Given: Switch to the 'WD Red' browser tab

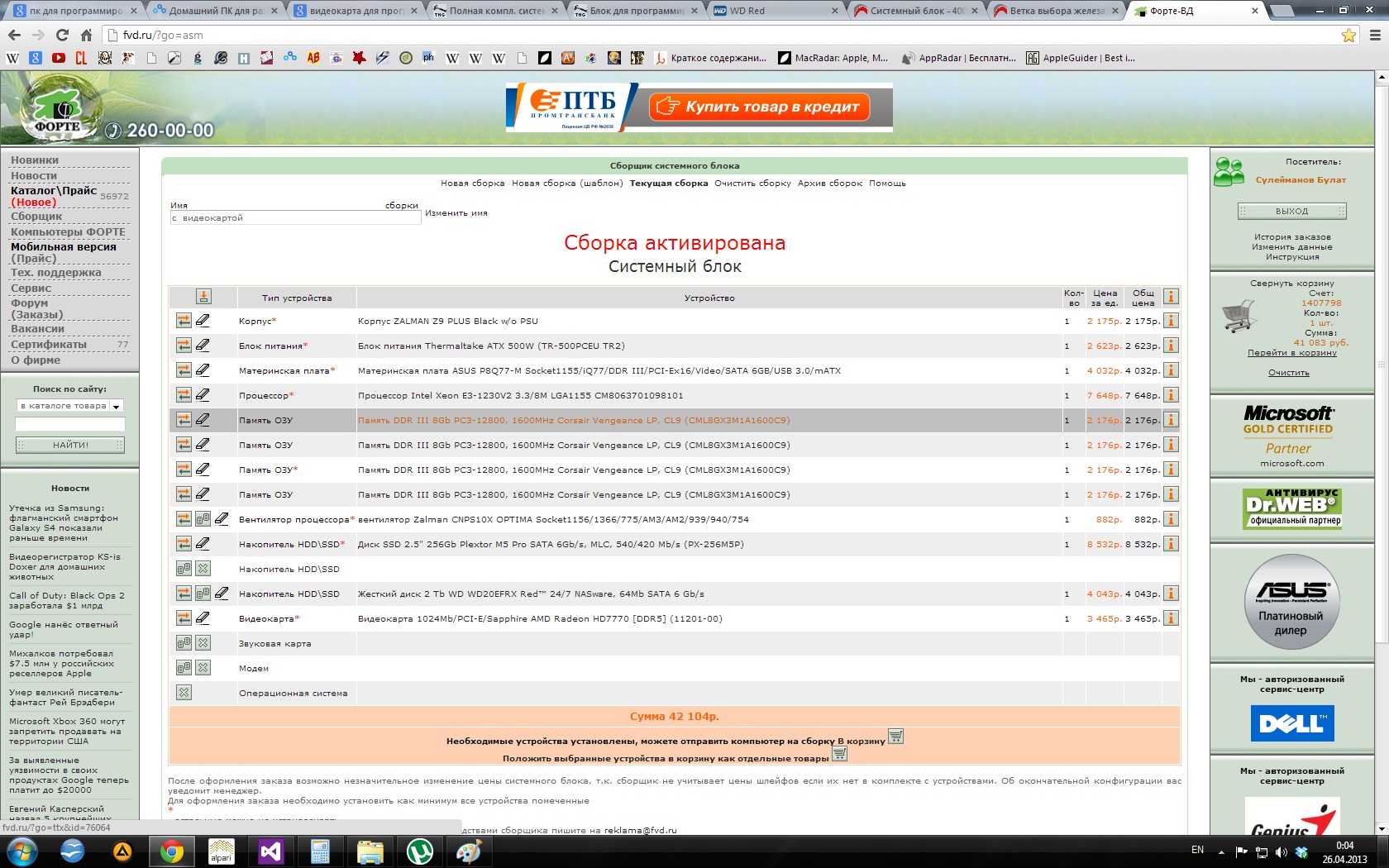Looking at the screenshot, I should [x=776, y=11].
